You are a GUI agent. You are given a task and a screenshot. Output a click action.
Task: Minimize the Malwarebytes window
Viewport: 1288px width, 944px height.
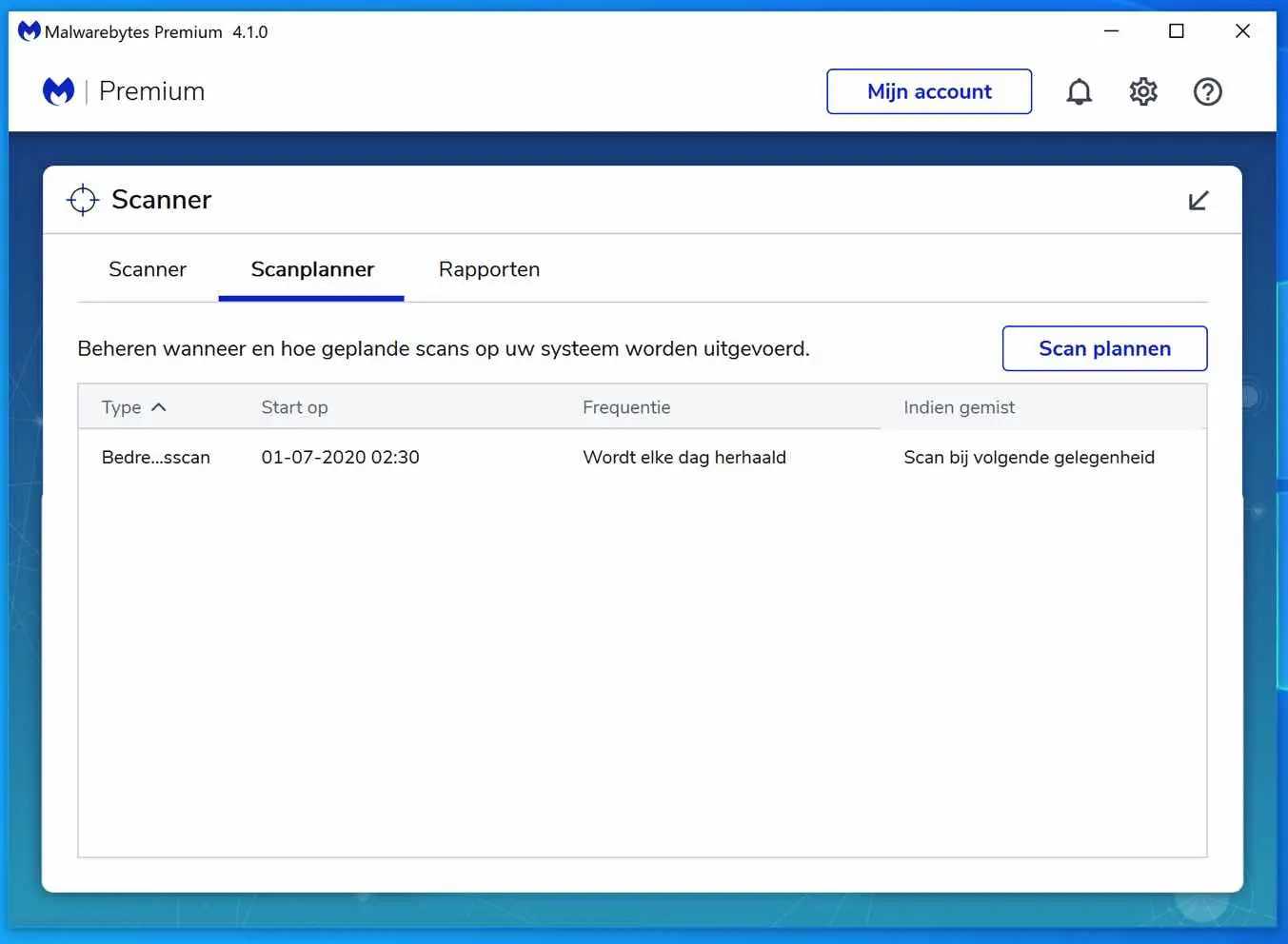click(1111, 31)
